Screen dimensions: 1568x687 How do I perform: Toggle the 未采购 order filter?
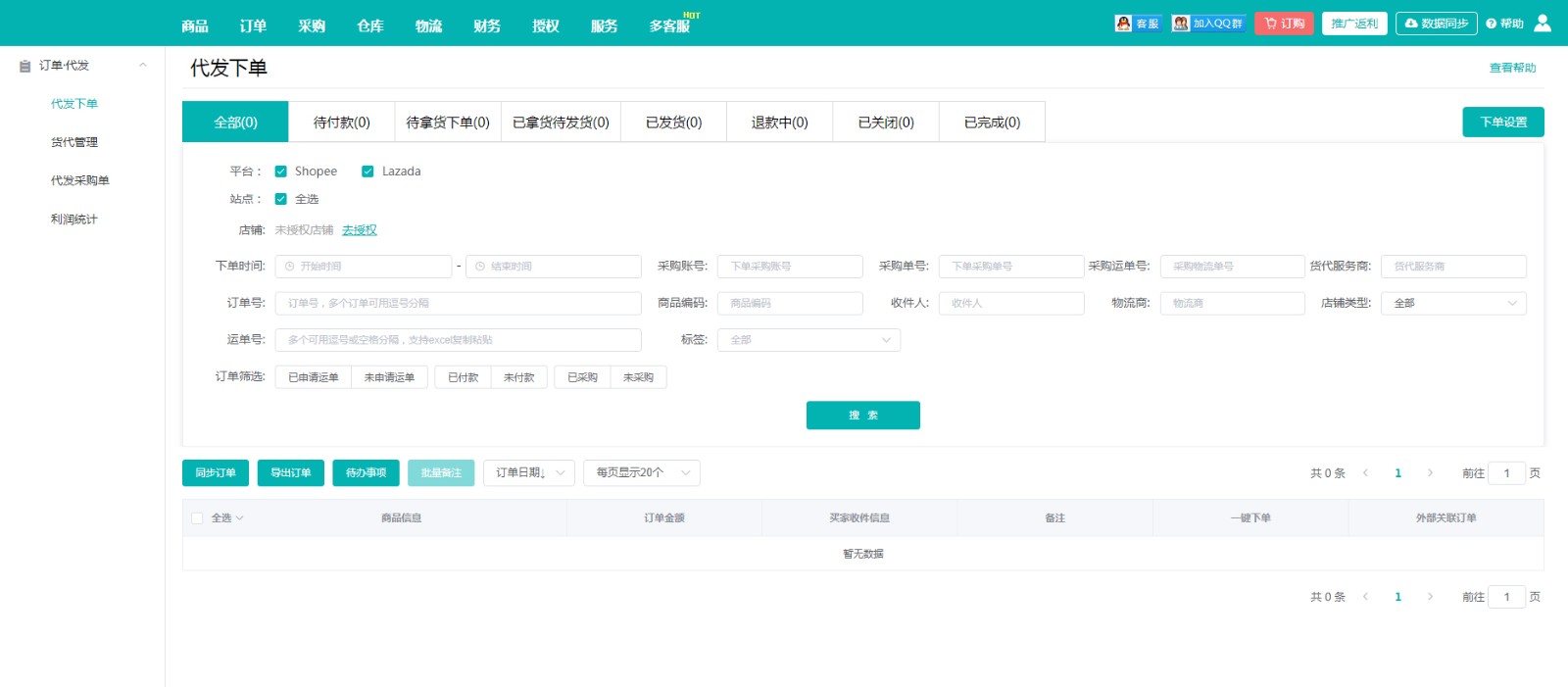(638, 377)
